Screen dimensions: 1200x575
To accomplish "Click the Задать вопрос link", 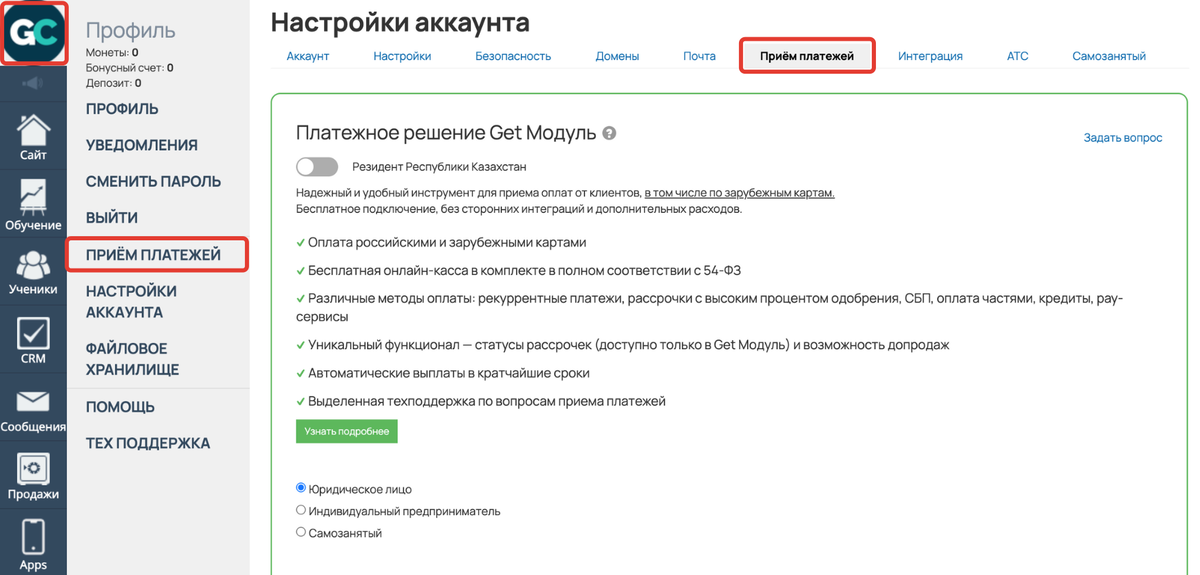I will (x=1123, y=138).
